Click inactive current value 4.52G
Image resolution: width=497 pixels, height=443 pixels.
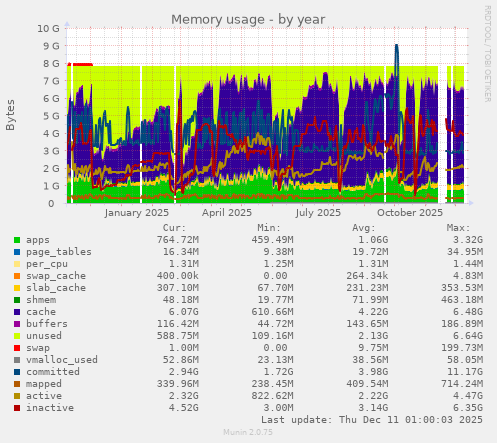[x=184, y=408]
